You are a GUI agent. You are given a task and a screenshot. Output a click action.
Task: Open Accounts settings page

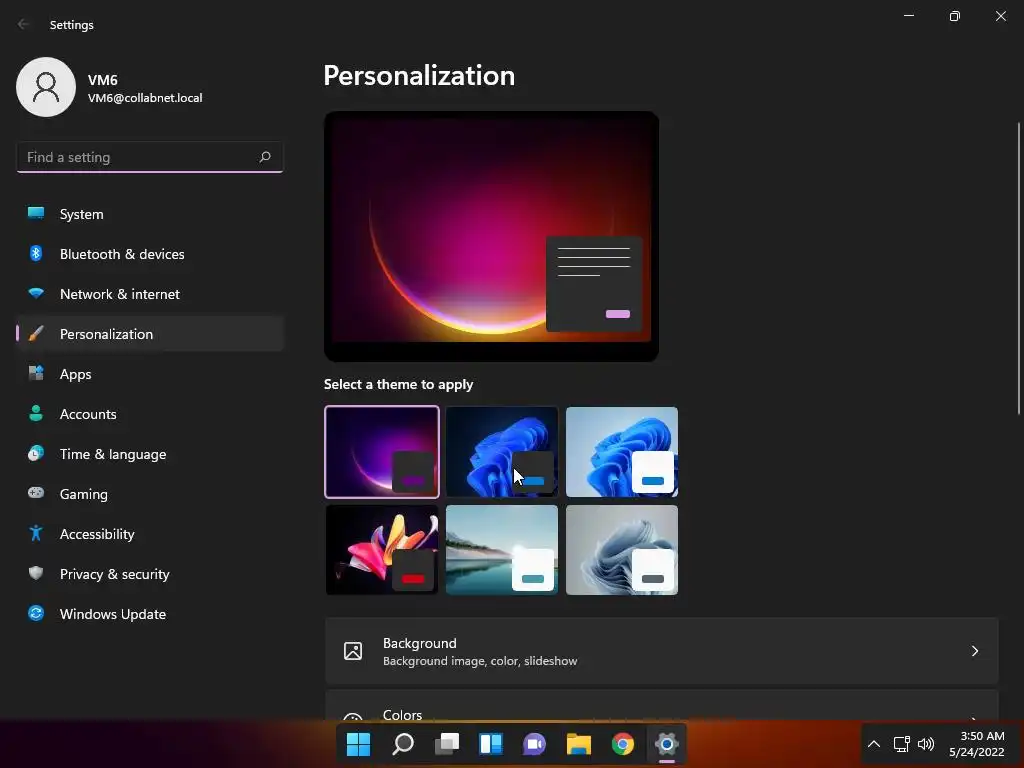[x=150, y=414]
